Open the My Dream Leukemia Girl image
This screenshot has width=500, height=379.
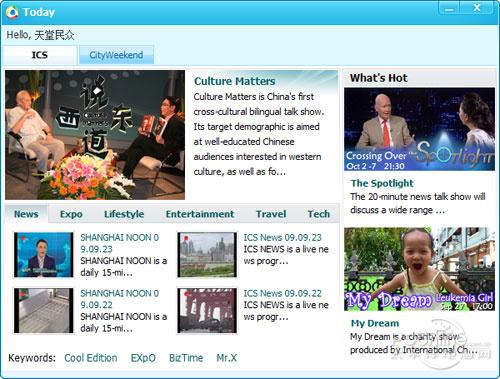[x=419, y=269]
